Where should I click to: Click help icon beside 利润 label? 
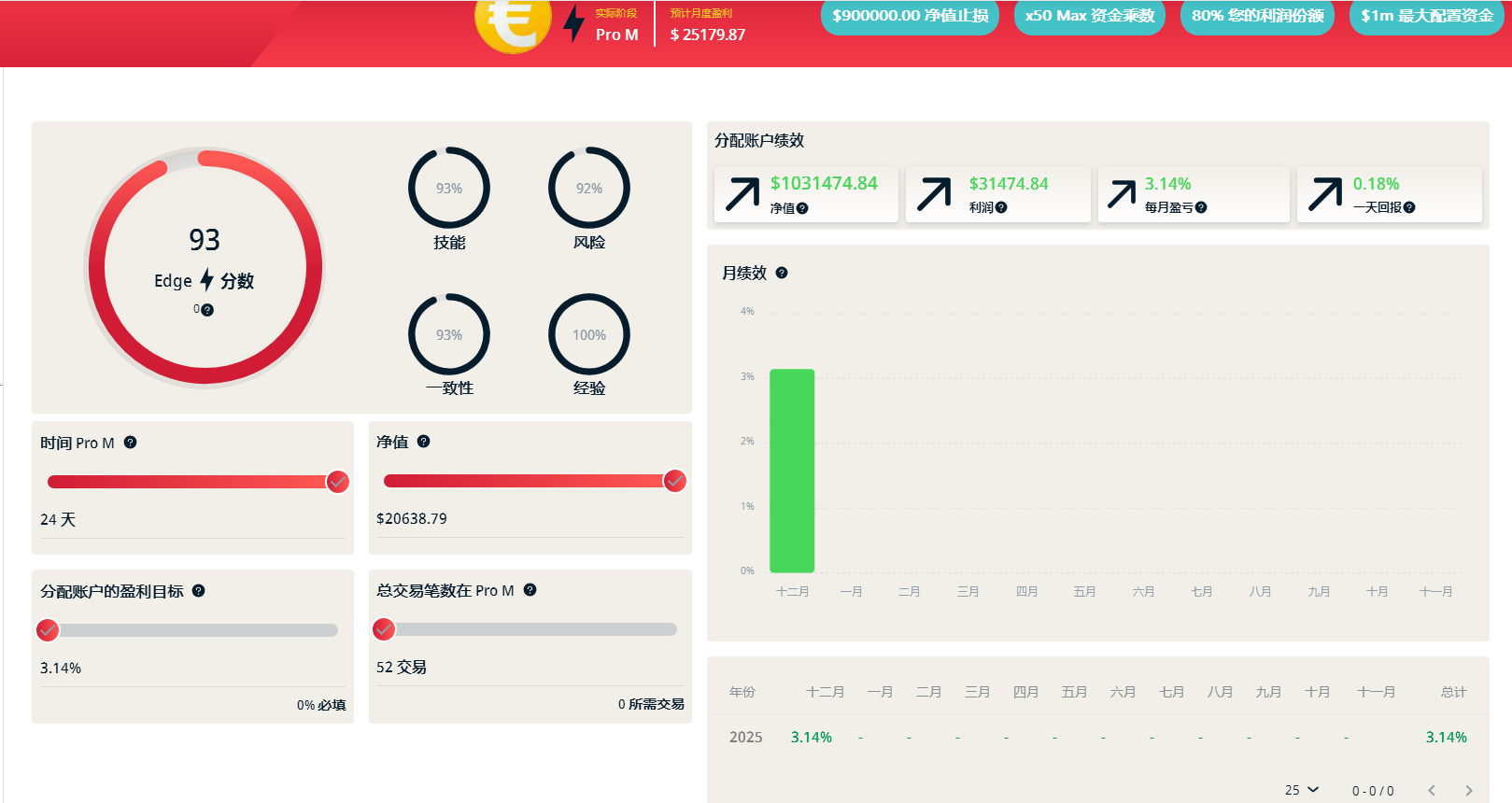pos(1001,207)
